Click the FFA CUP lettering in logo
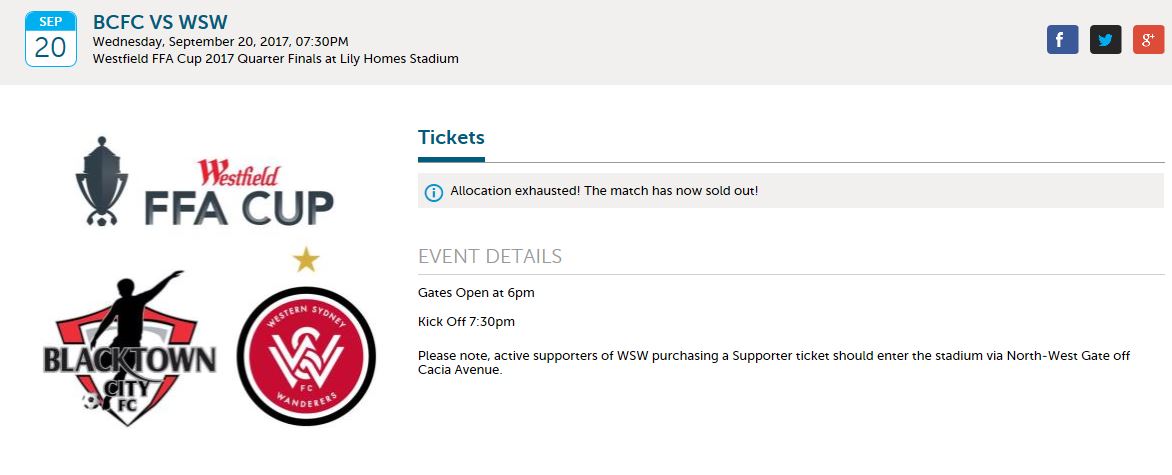 [239, 208]
